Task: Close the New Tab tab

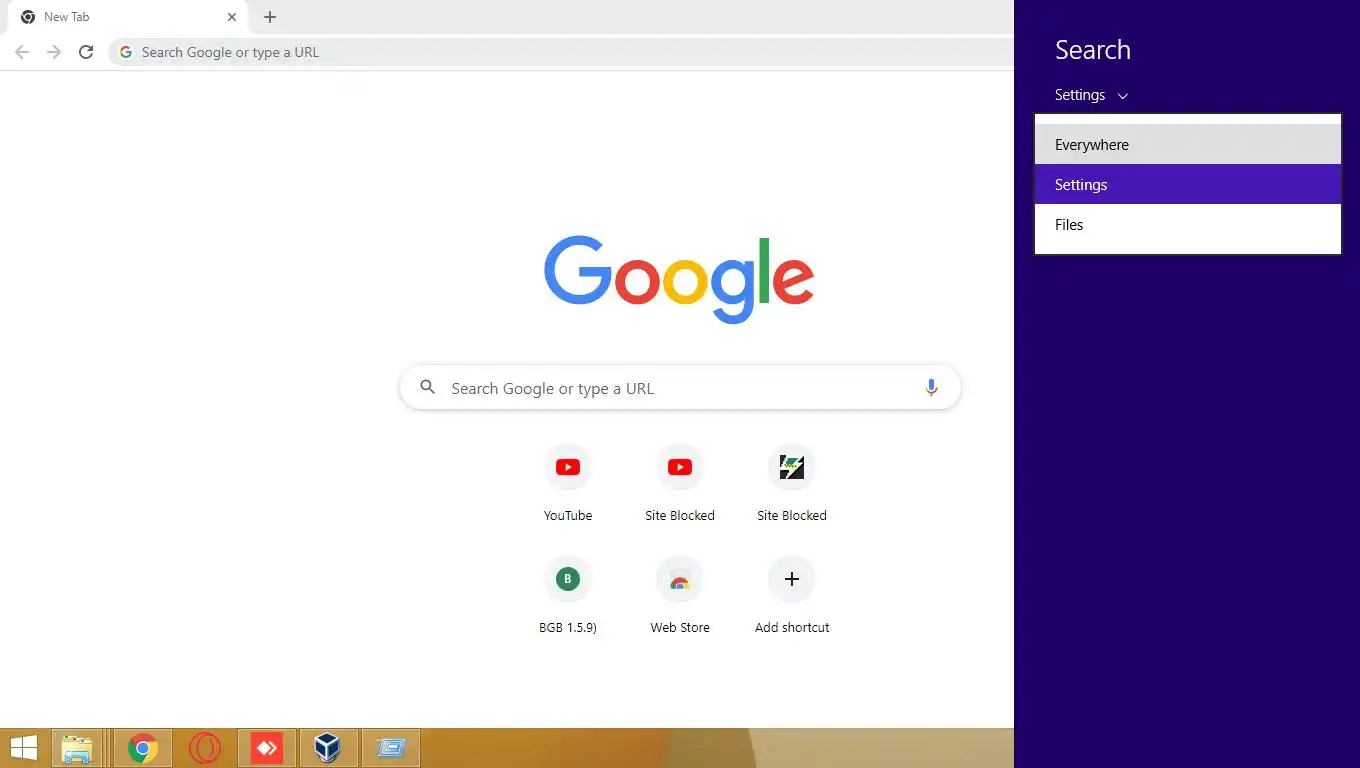Action: [232, 17]
